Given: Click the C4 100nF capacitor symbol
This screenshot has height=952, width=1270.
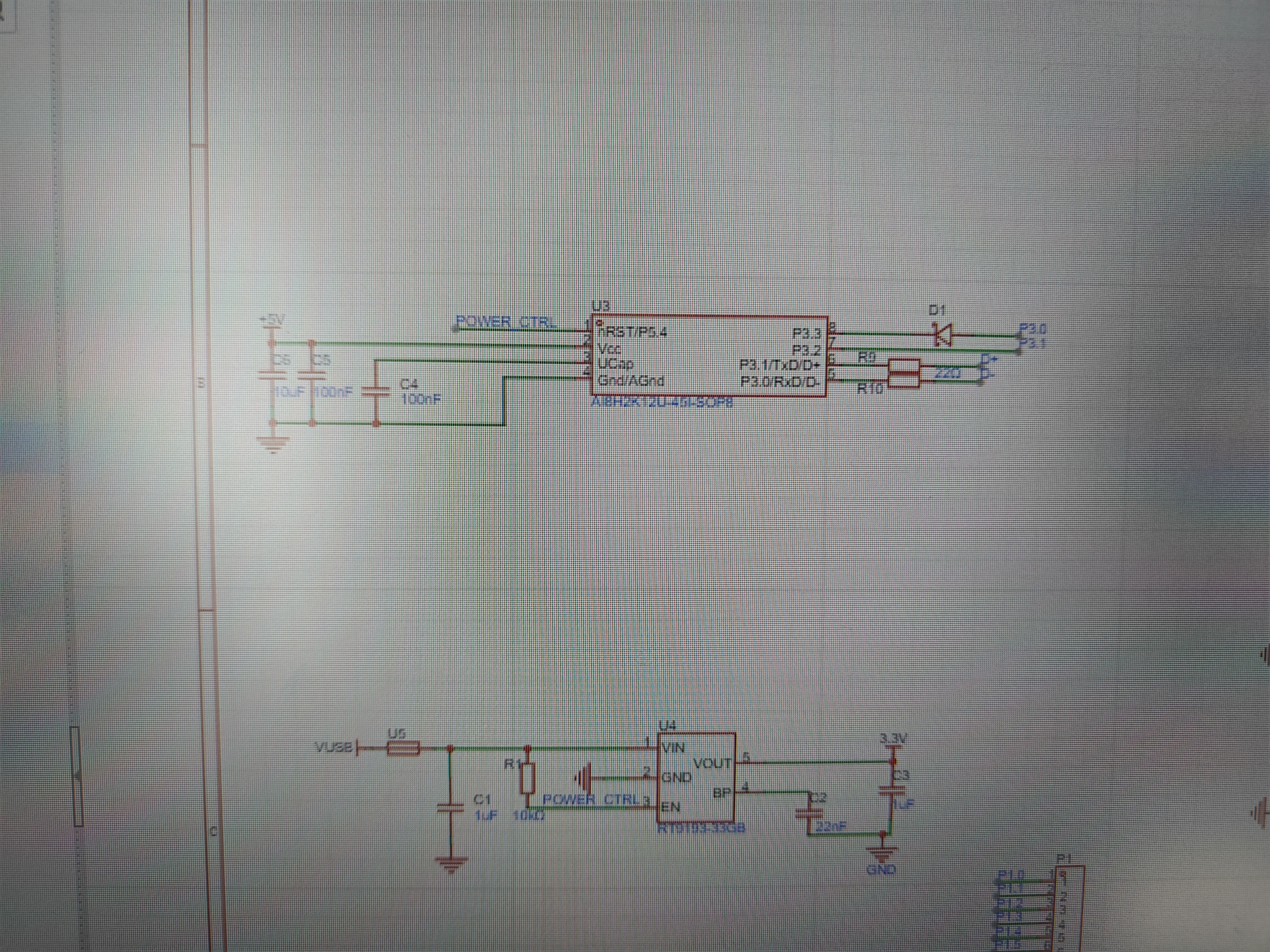Looking at the screenshot, I should pos(376,391).
